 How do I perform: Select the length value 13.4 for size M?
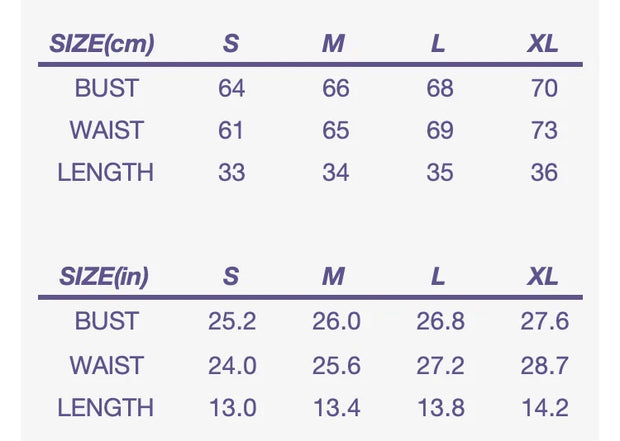coord(335,407)
